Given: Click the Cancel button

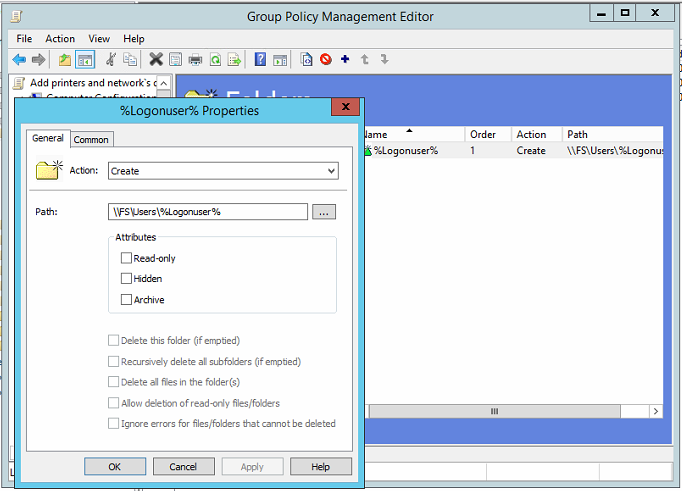Looking at the screenshot, I should [184, 467].
